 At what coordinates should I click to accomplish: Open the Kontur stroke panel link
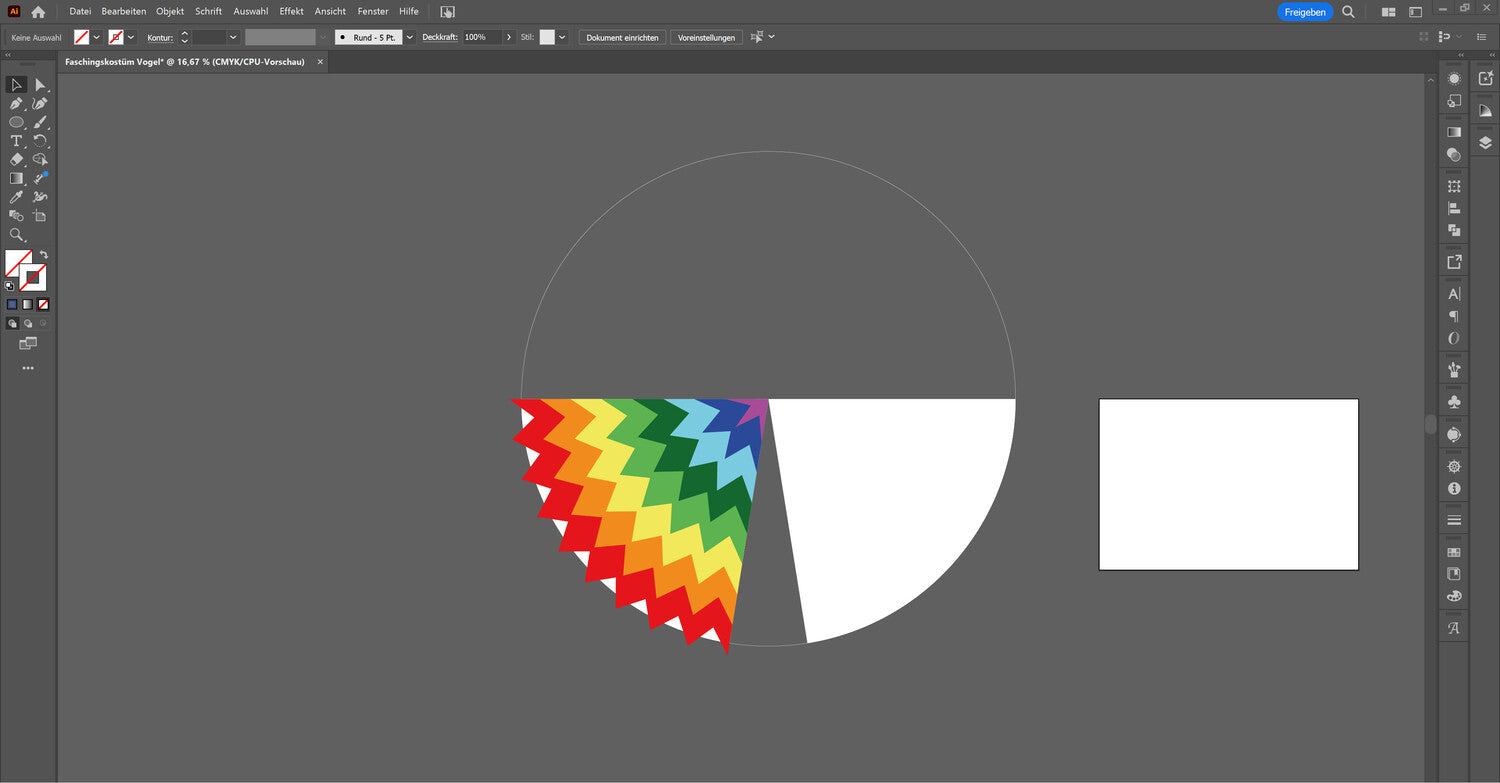coord(160,37)
